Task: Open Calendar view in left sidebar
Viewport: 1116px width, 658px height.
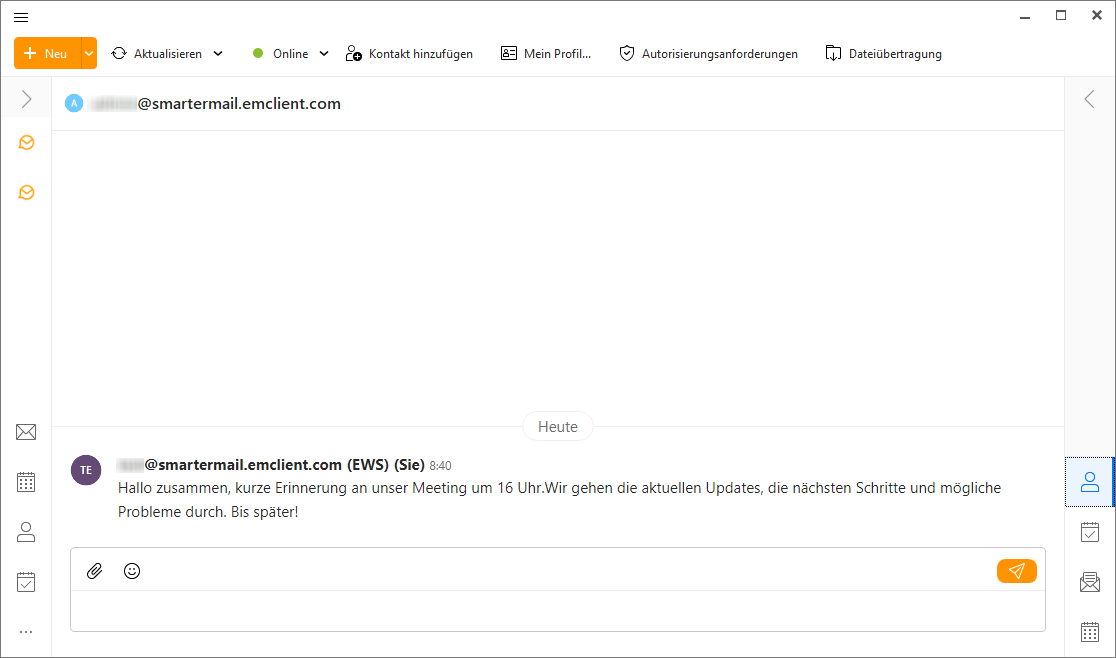Action: [26, 482]
